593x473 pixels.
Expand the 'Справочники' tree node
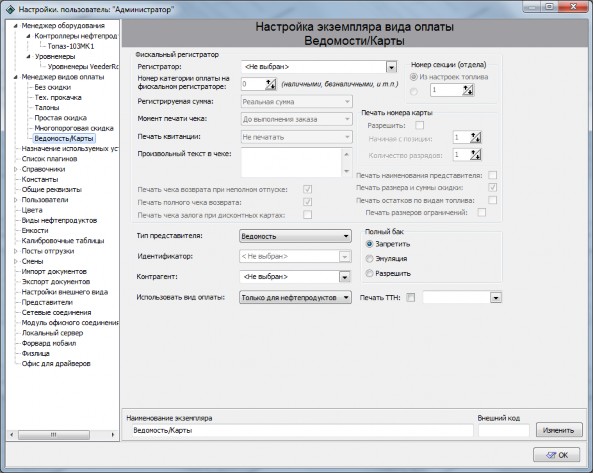pos(16,169)
